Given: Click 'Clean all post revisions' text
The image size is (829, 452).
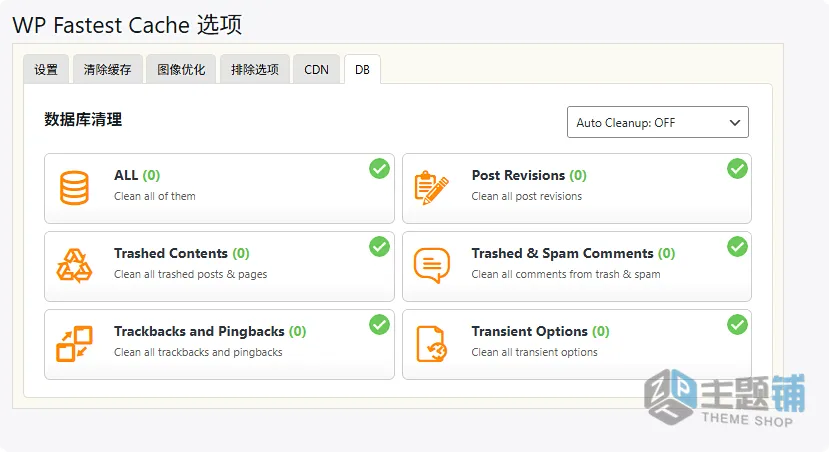Looking at the screenshot, I should tap(527, 196).
